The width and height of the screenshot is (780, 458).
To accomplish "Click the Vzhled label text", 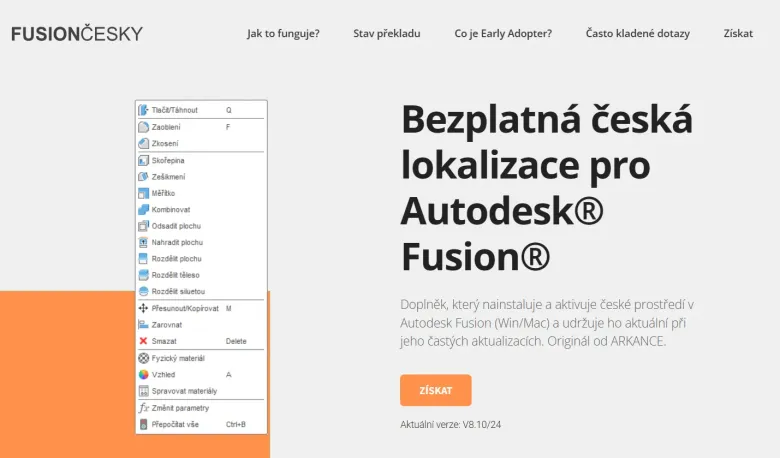I will pos(163,374).
